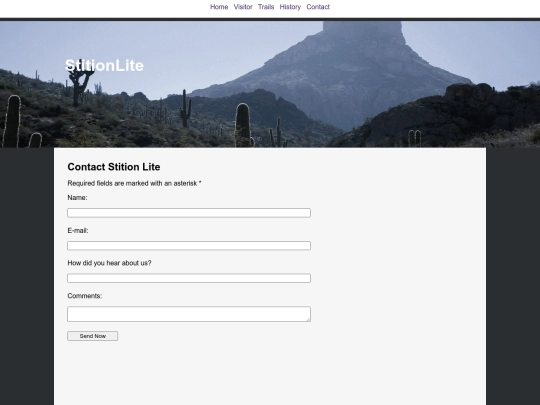Viewport: 540px width, 405px height.
Task: Focus the Name input field
Action: point(189,213)
